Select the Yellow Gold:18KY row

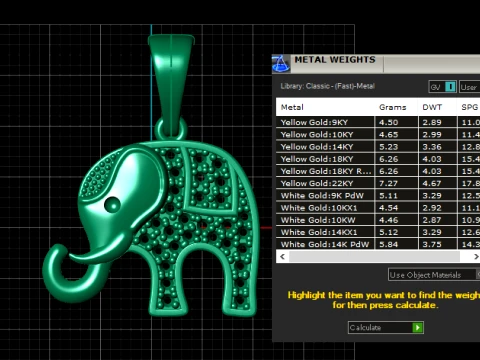[378, 159]
